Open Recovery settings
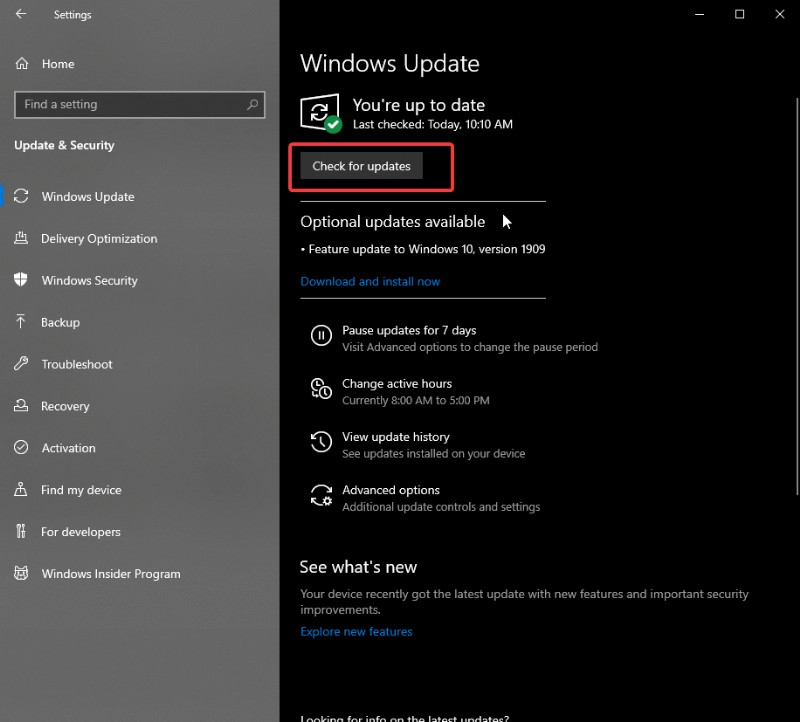 [66, 406]
